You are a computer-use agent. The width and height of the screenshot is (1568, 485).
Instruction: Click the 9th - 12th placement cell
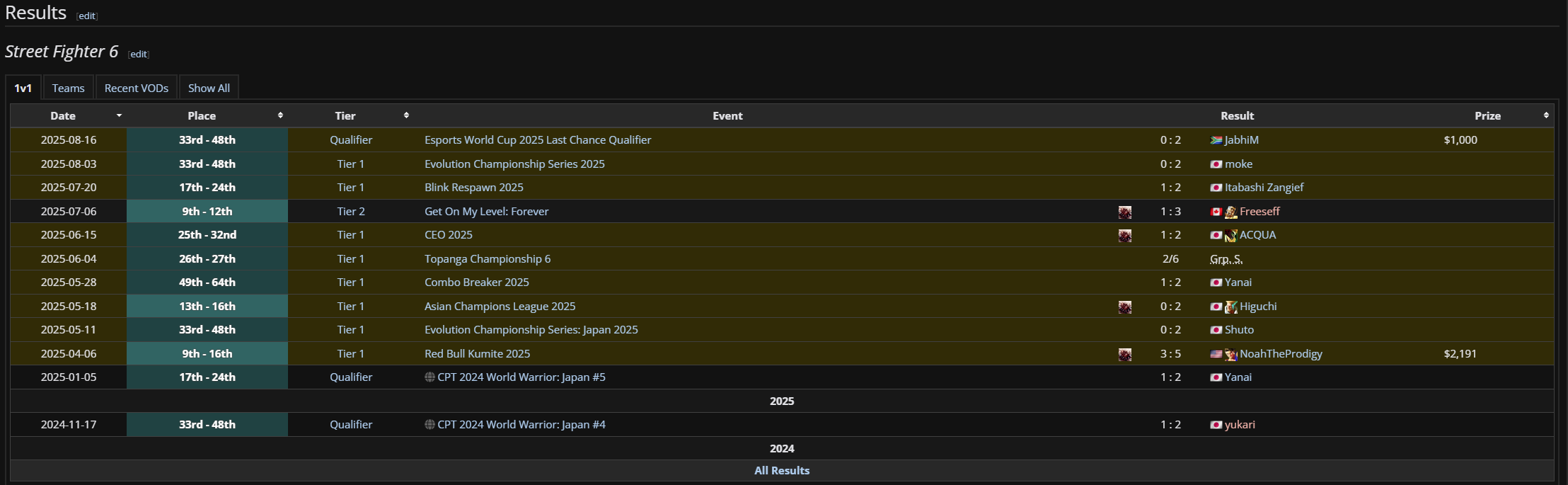[x=207, y=212]
